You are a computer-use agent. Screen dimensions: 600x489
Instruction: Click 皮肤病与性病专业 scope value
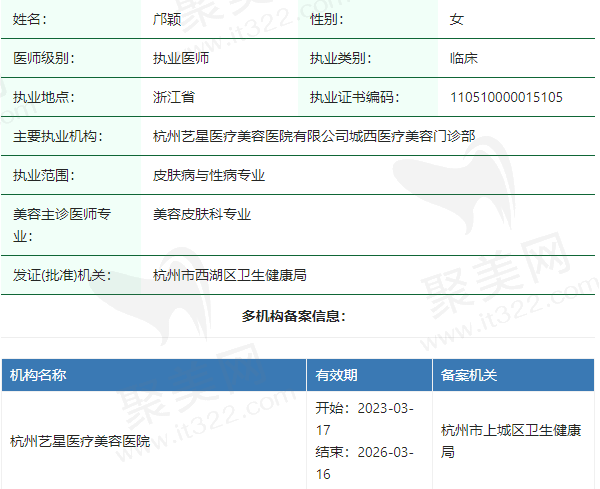209,175
